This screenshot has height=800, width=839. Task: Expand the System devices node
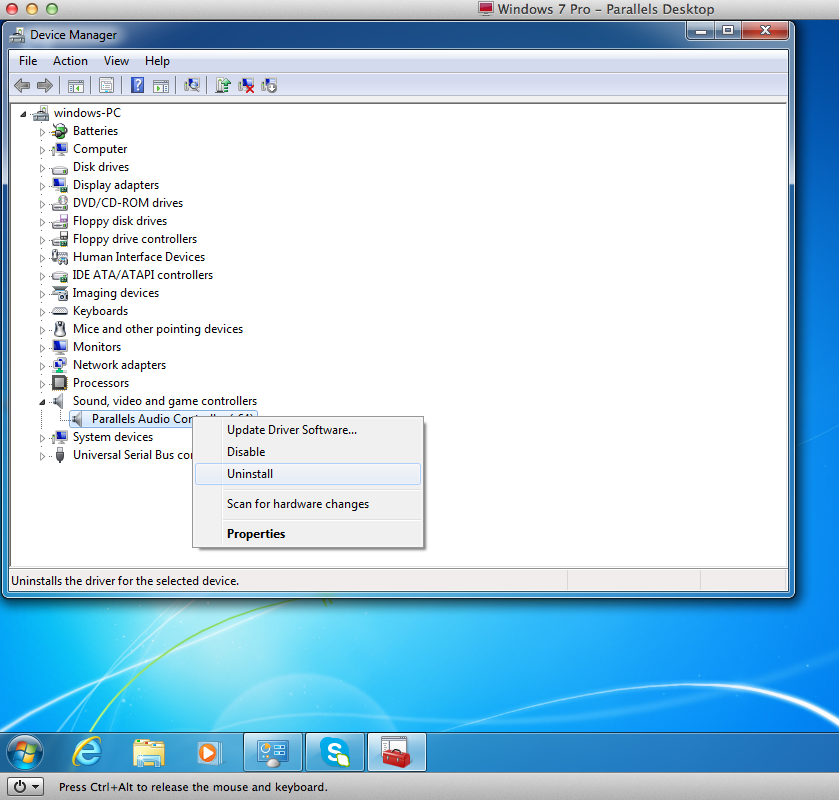[42, 438]
